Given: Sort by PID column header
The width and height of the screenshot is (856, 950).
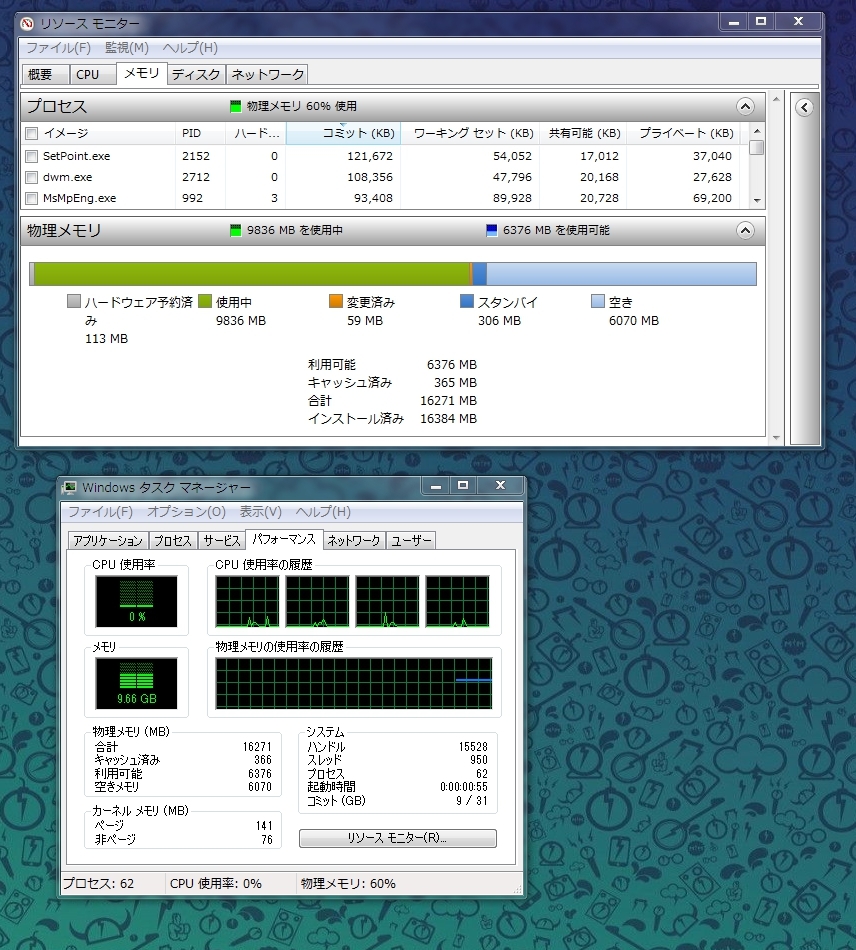Looking at the screenshot, I should (201, 133).
